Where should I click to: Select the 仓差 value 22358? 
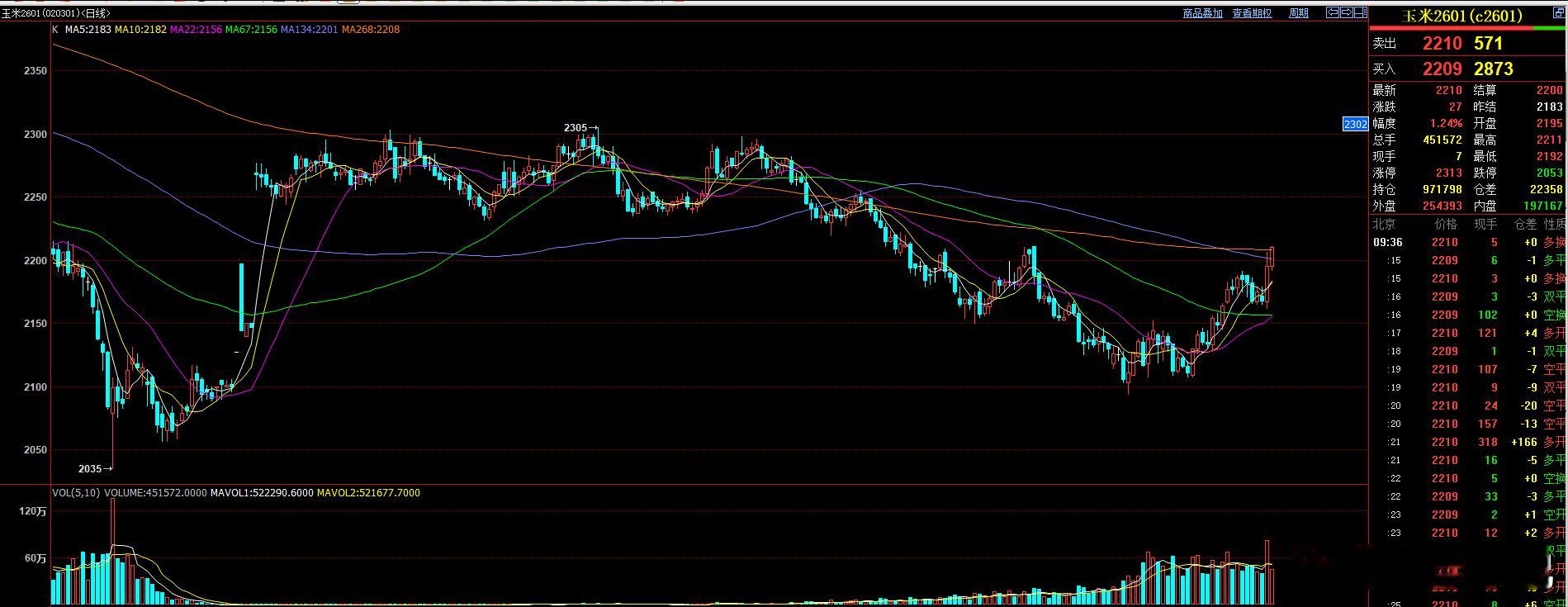click(x=1547, y=190)
